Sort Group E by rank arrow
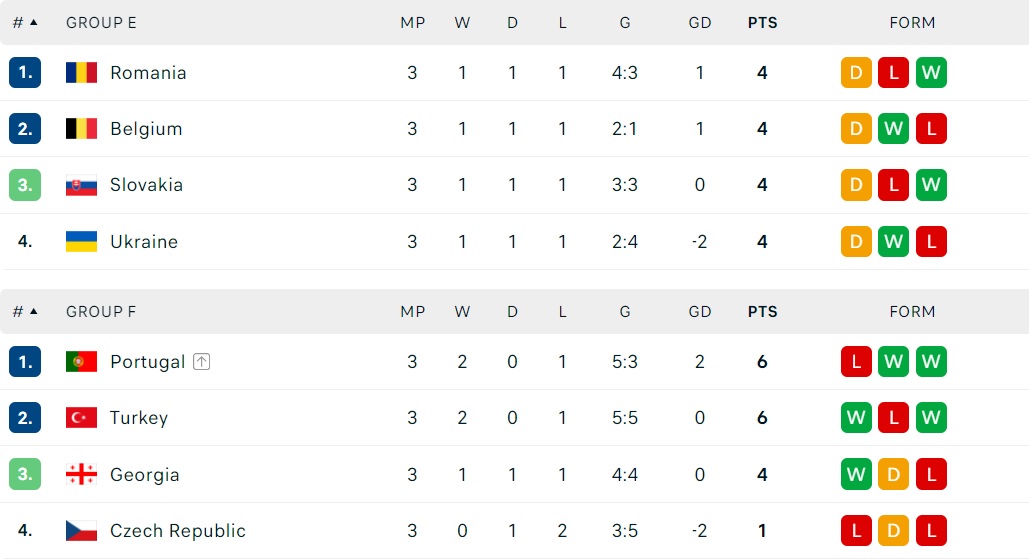 tap(33, 22)
